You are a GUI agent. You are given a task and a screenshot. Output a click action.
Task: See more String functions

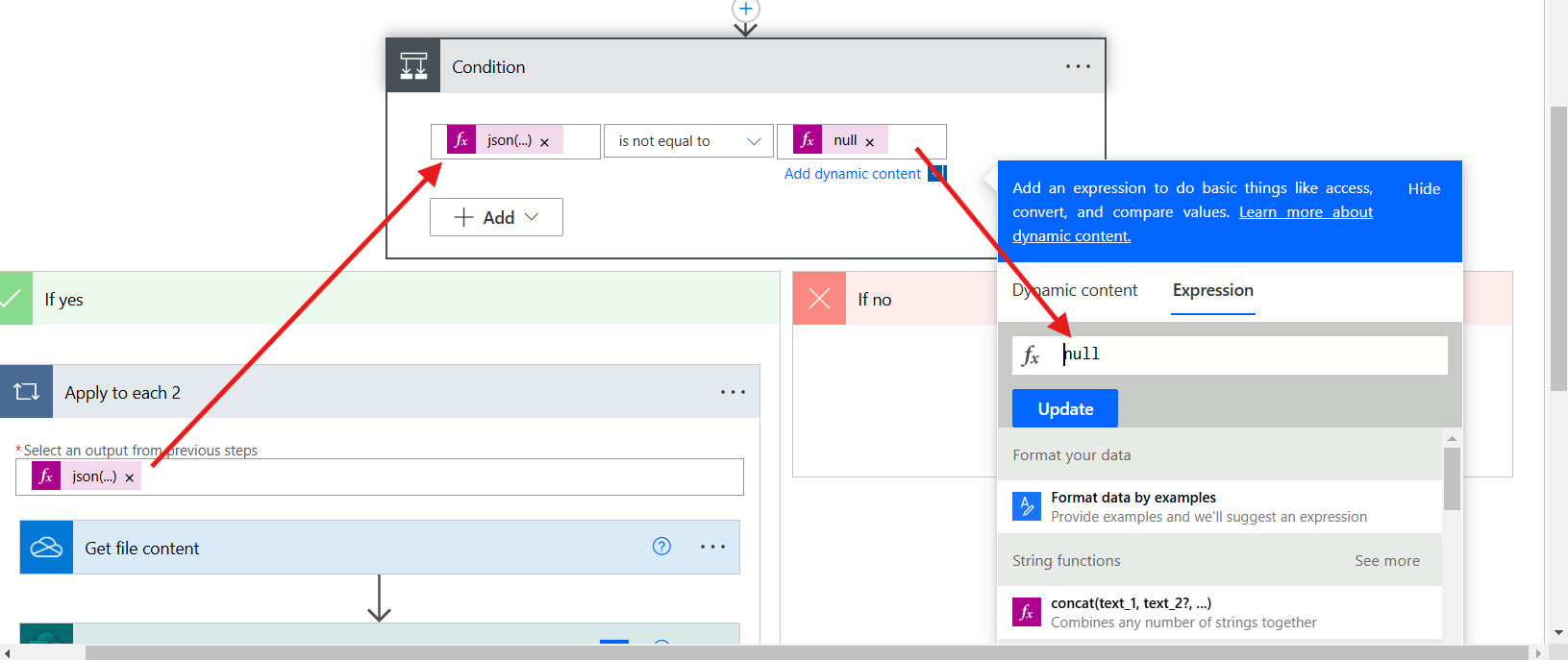1386,561
